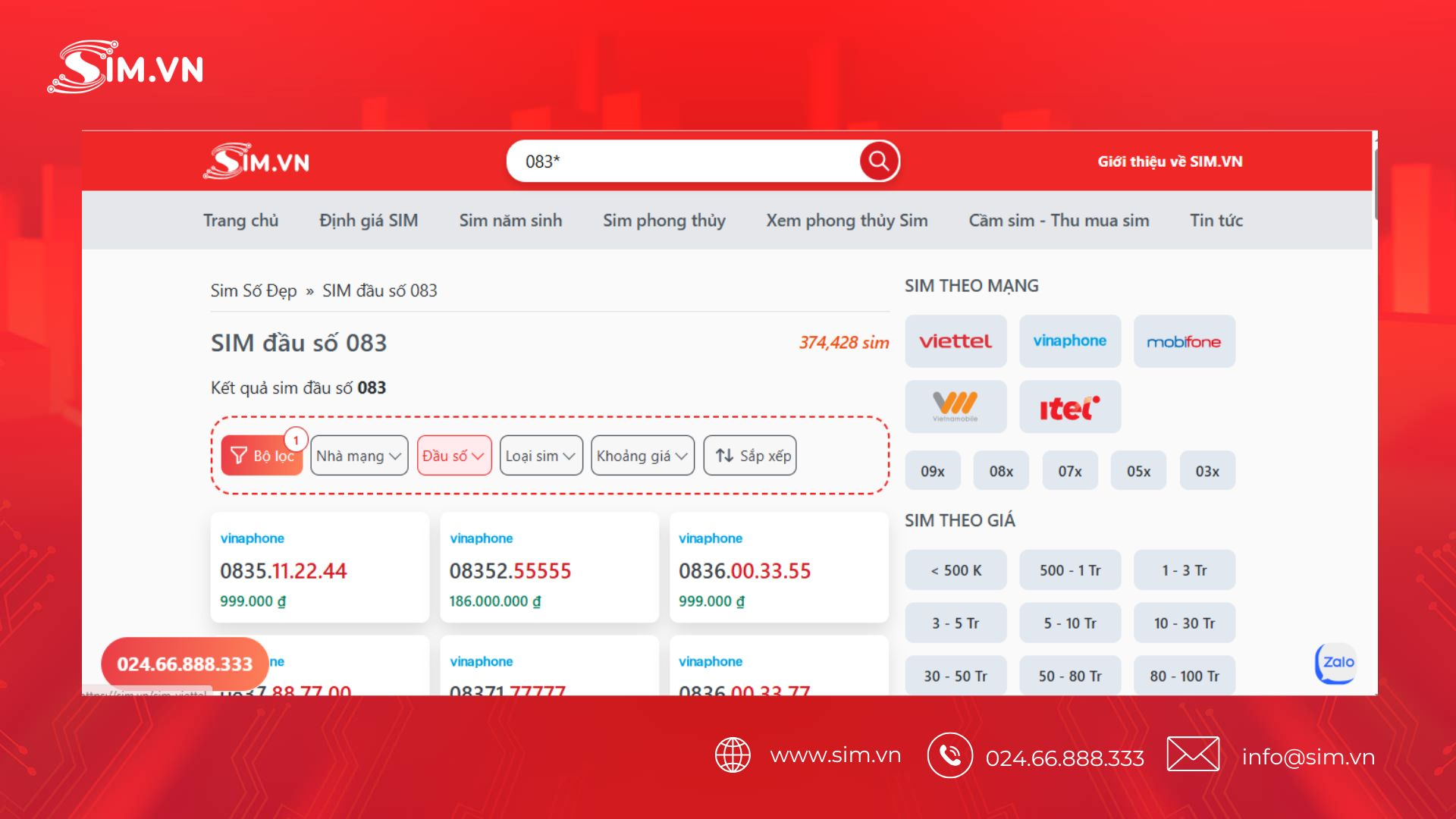Open SIM number 08352.55555
The height and width of the screenshot is (819, 1456).
510,571
